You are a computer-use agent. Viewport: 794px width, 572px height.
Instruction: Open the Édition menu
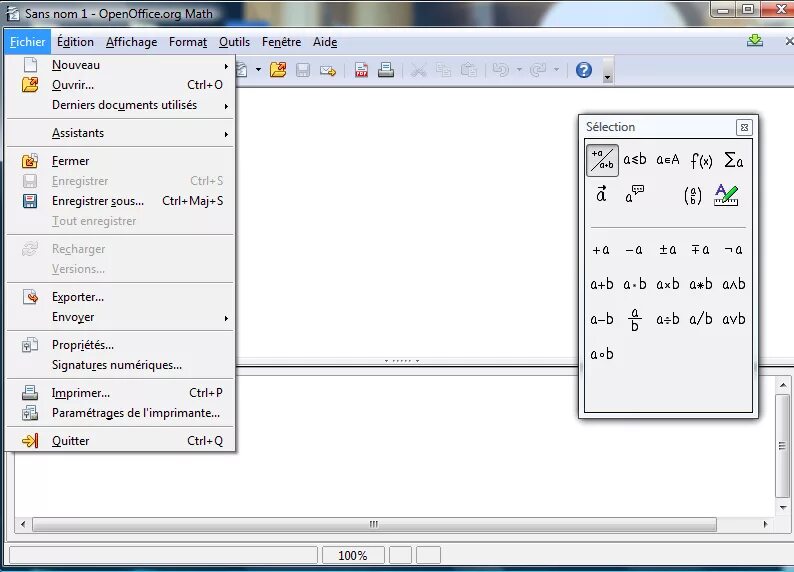(75, 42)
